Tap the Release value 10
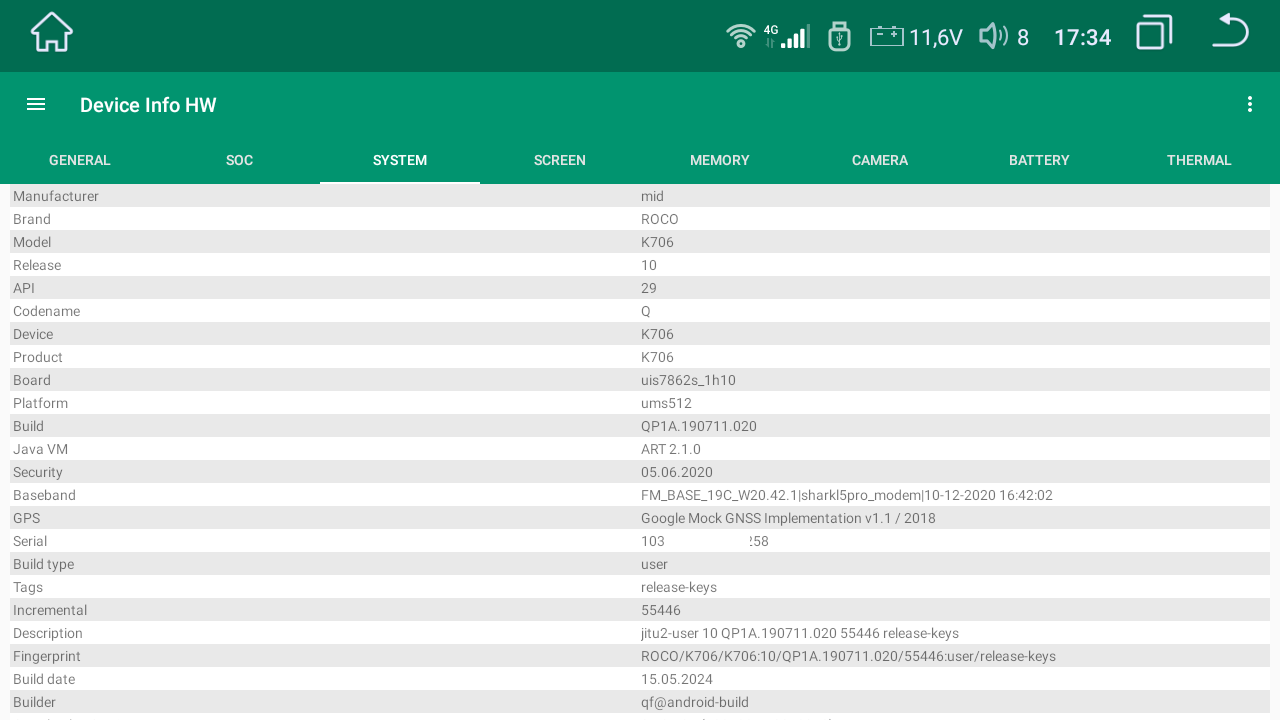1280x720 pixels. tap(649, 265)
